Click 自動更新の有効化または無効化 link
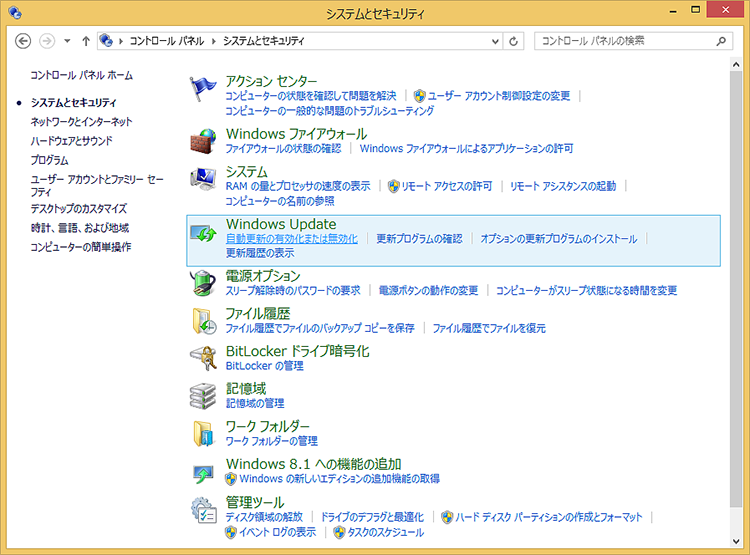750x555 pixels. tap(292, 238)
